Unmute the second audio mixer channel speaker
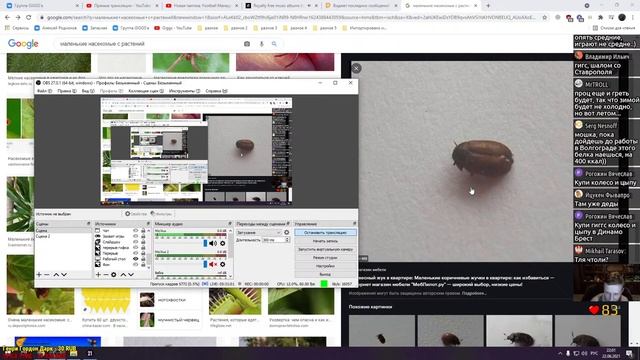 click(213, 264)
